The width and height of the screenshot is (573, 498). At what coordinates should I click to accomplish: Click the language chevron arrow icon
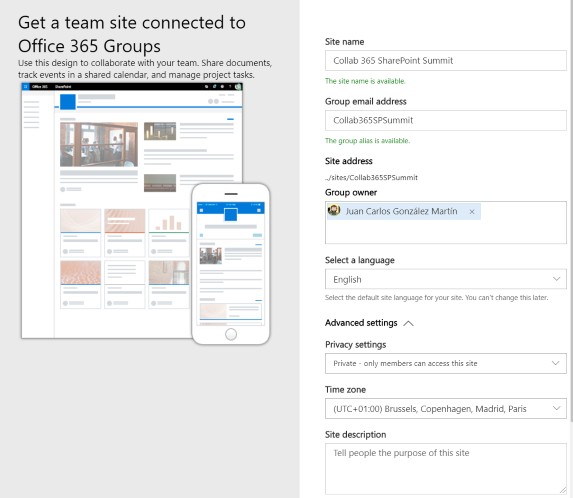pos(556,279)
